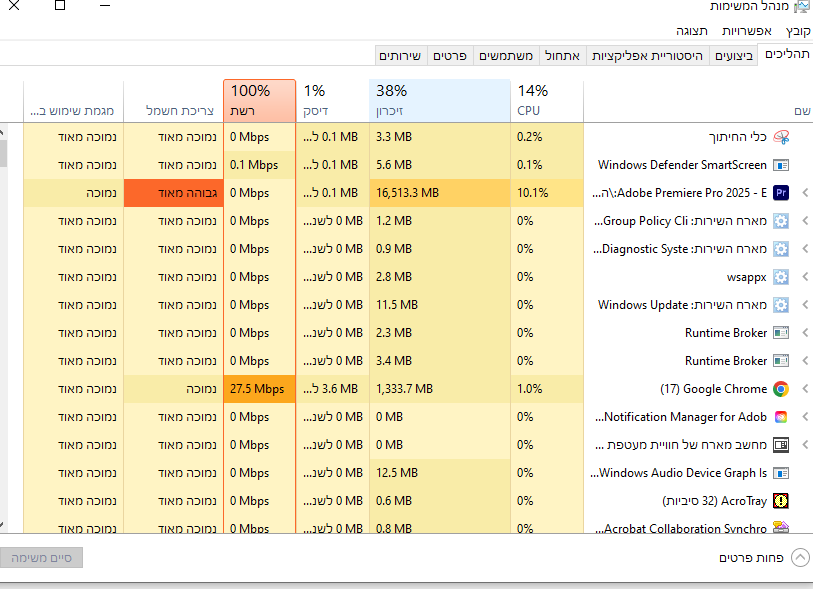Viewport: 813px width, 589px height.
Task: Click the Acrobat Collaboration Synchronizer icon
Action: [781, 528]
